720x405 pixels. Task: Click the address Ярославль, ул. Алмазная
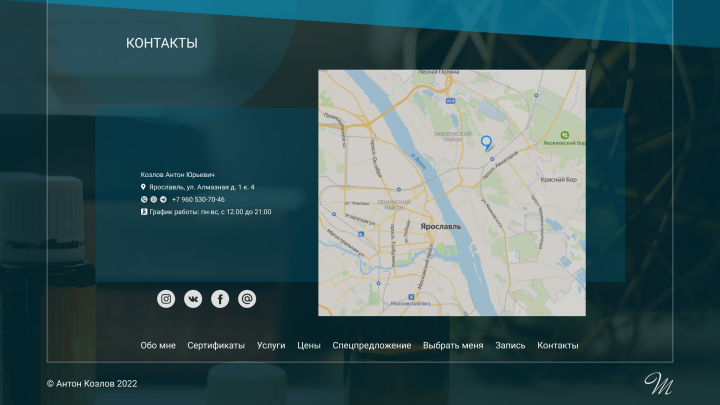click(x=202, y=187)
